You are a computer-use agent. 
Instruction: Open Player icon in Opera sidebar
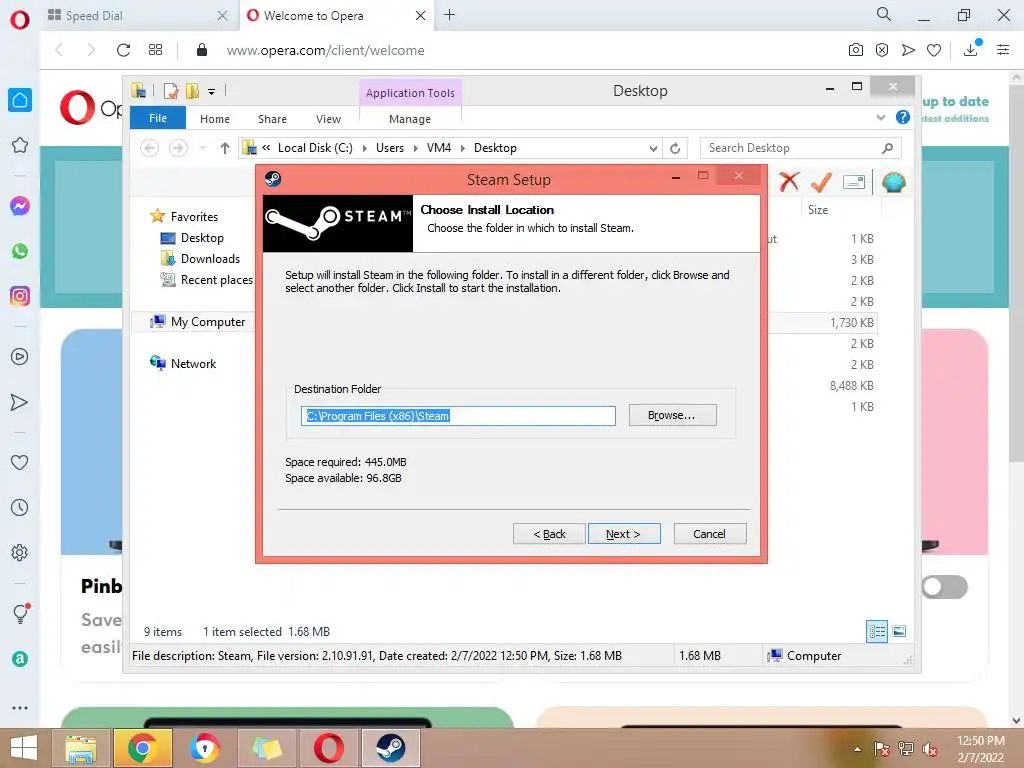(x=20, y=357)
